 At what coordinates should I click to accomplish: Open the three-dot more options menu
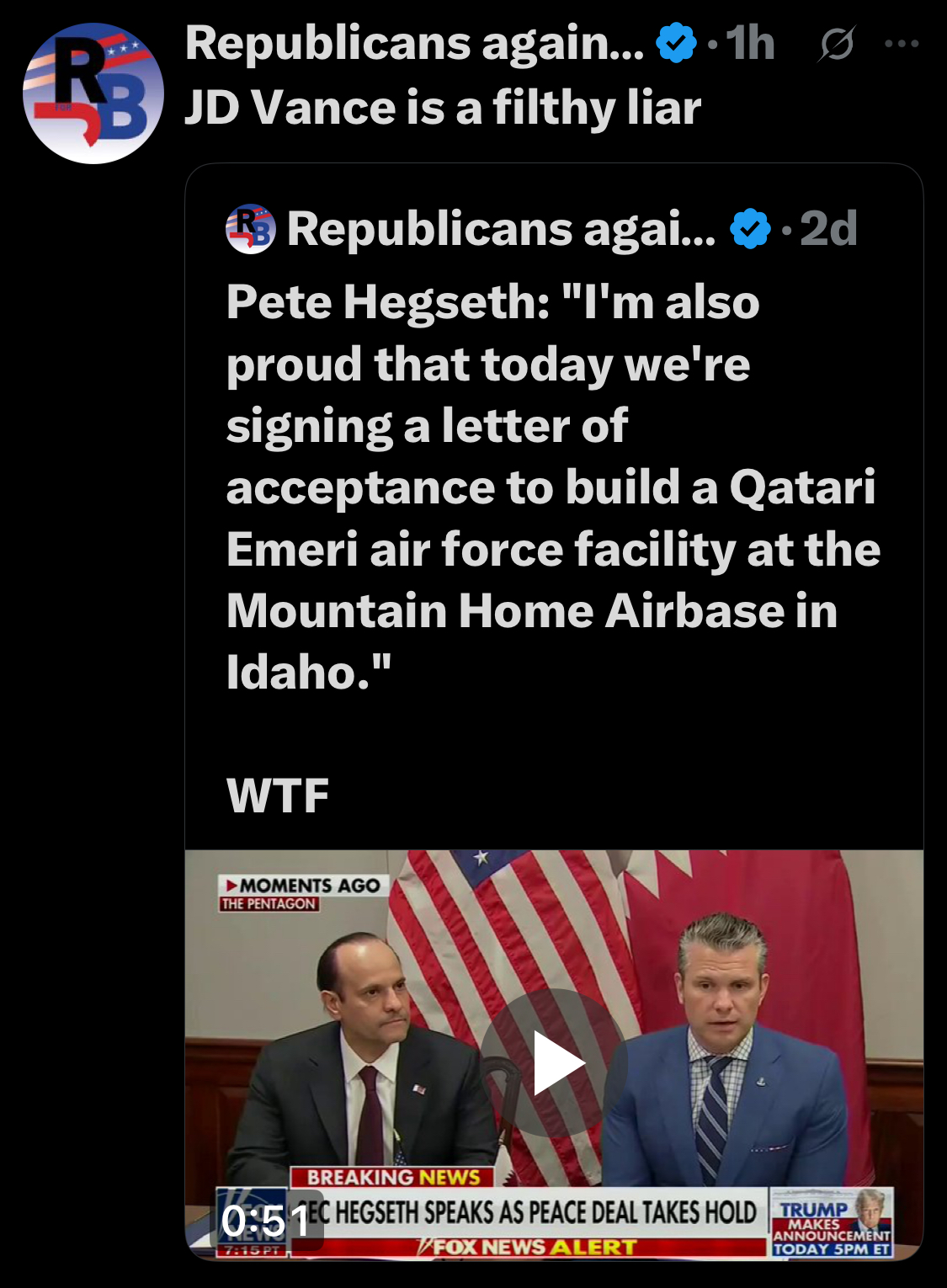coord(902,44)
